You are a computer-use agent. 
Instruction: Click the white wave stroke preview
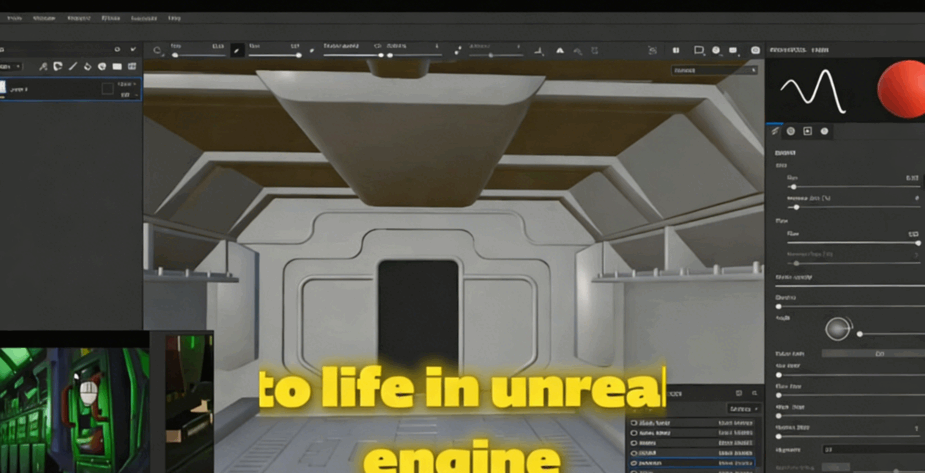coord(813,91)
